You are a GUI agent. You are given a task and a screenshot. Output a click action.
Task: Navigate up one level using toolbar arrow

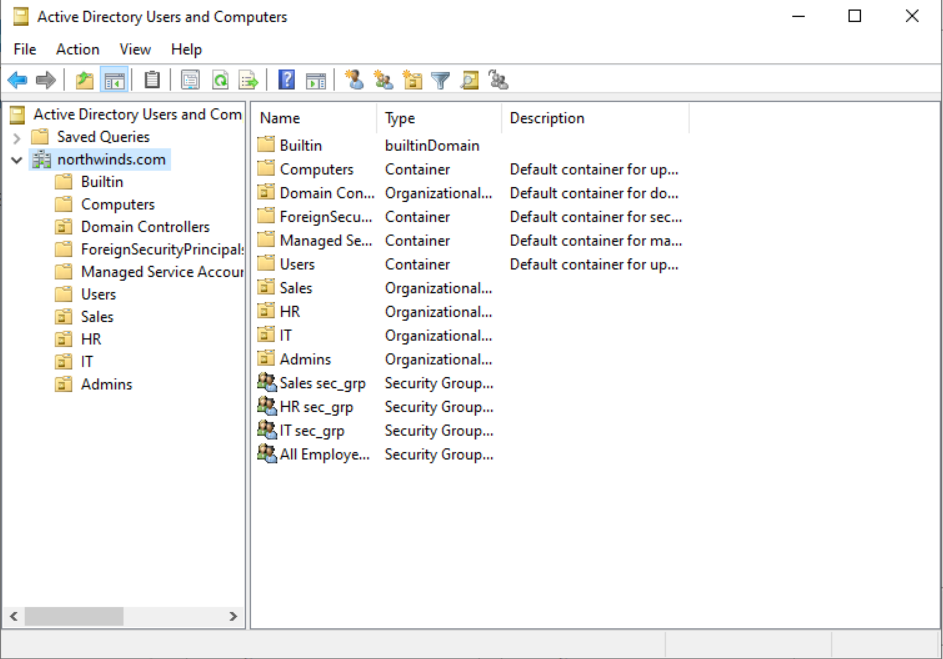(x=84, y=79)
